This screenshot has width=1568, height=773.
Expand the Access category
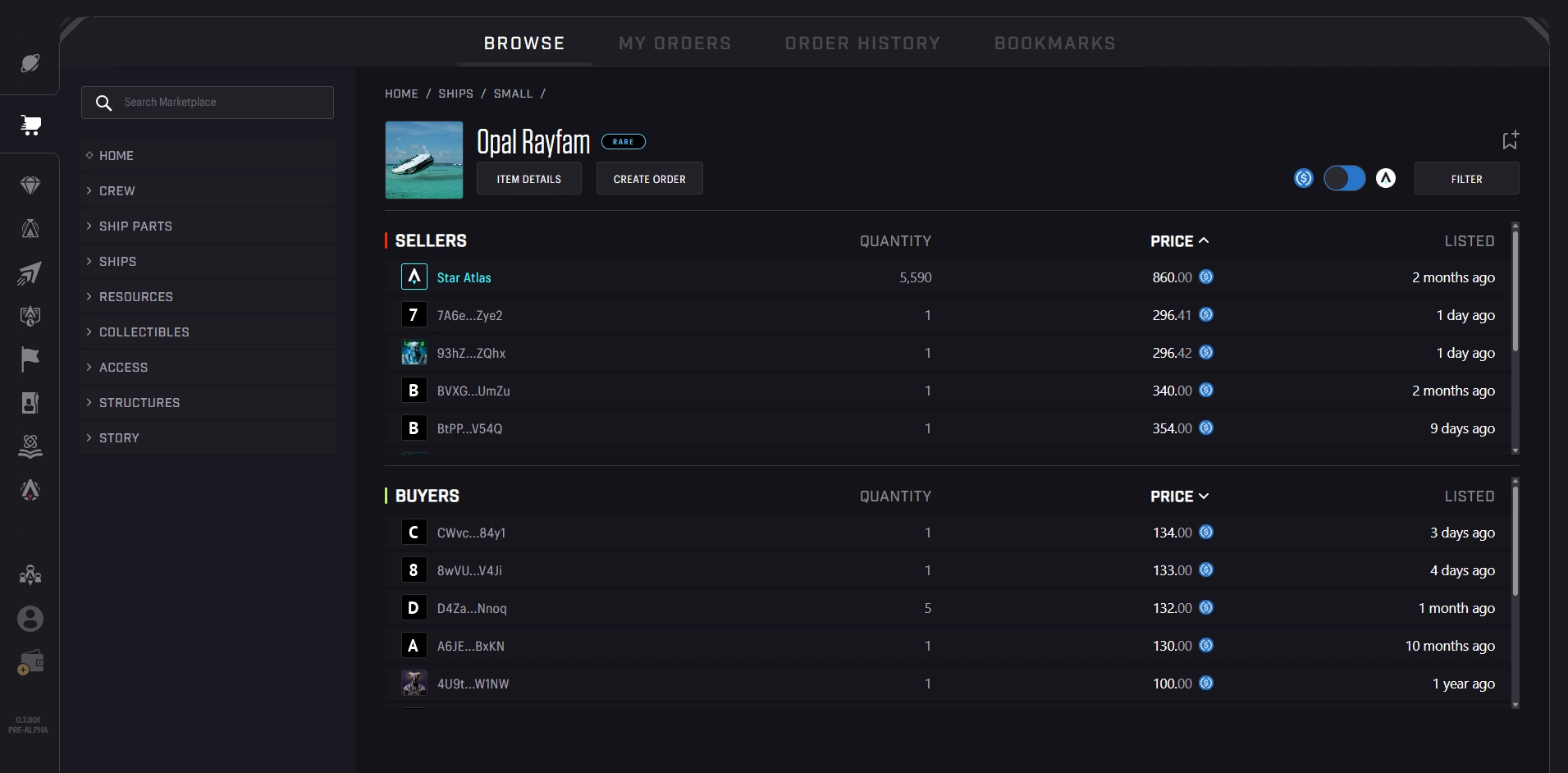[208, 368]
